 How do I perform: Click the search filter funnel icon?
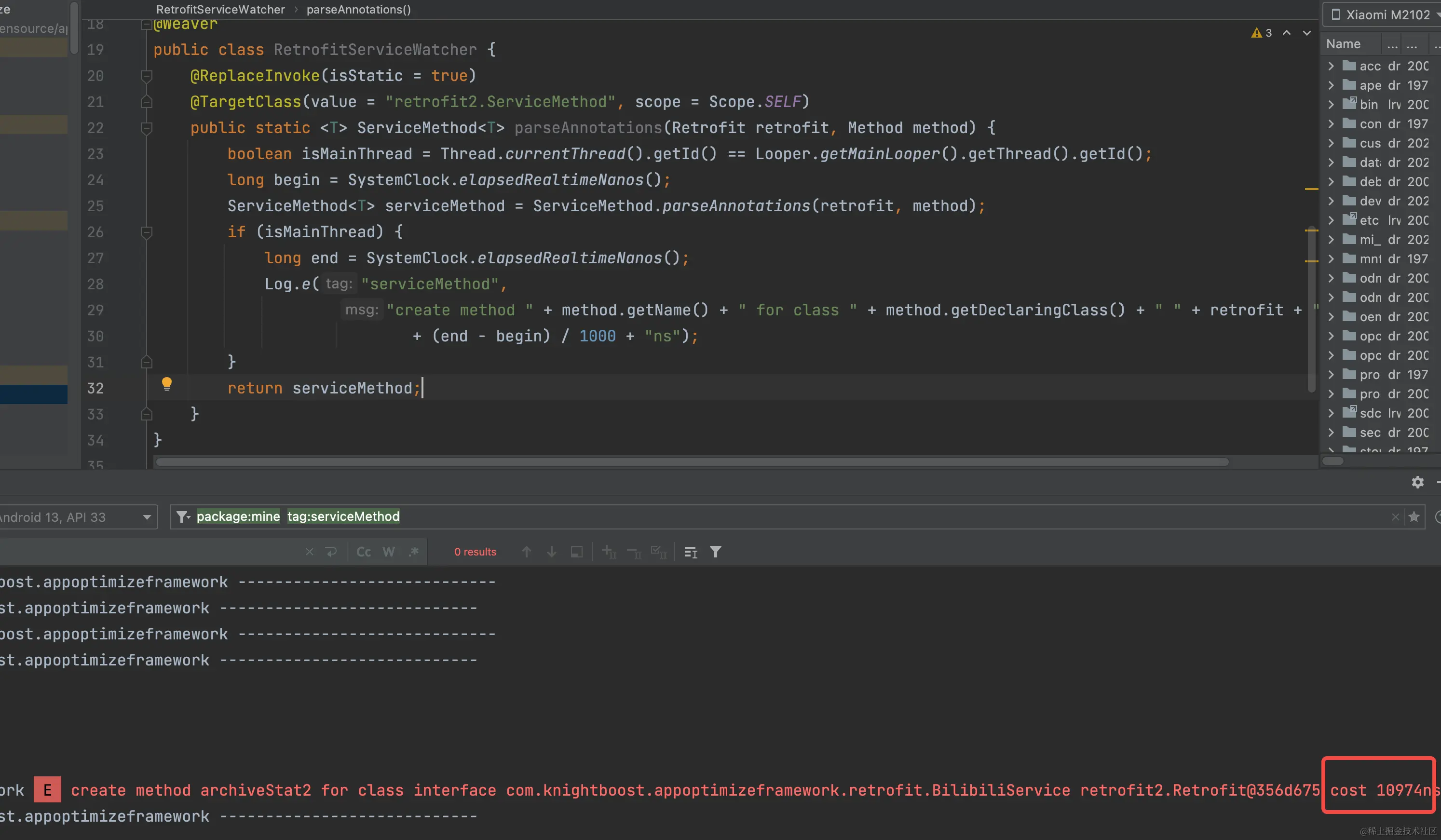pyautogui.click(x=715, y=552)
